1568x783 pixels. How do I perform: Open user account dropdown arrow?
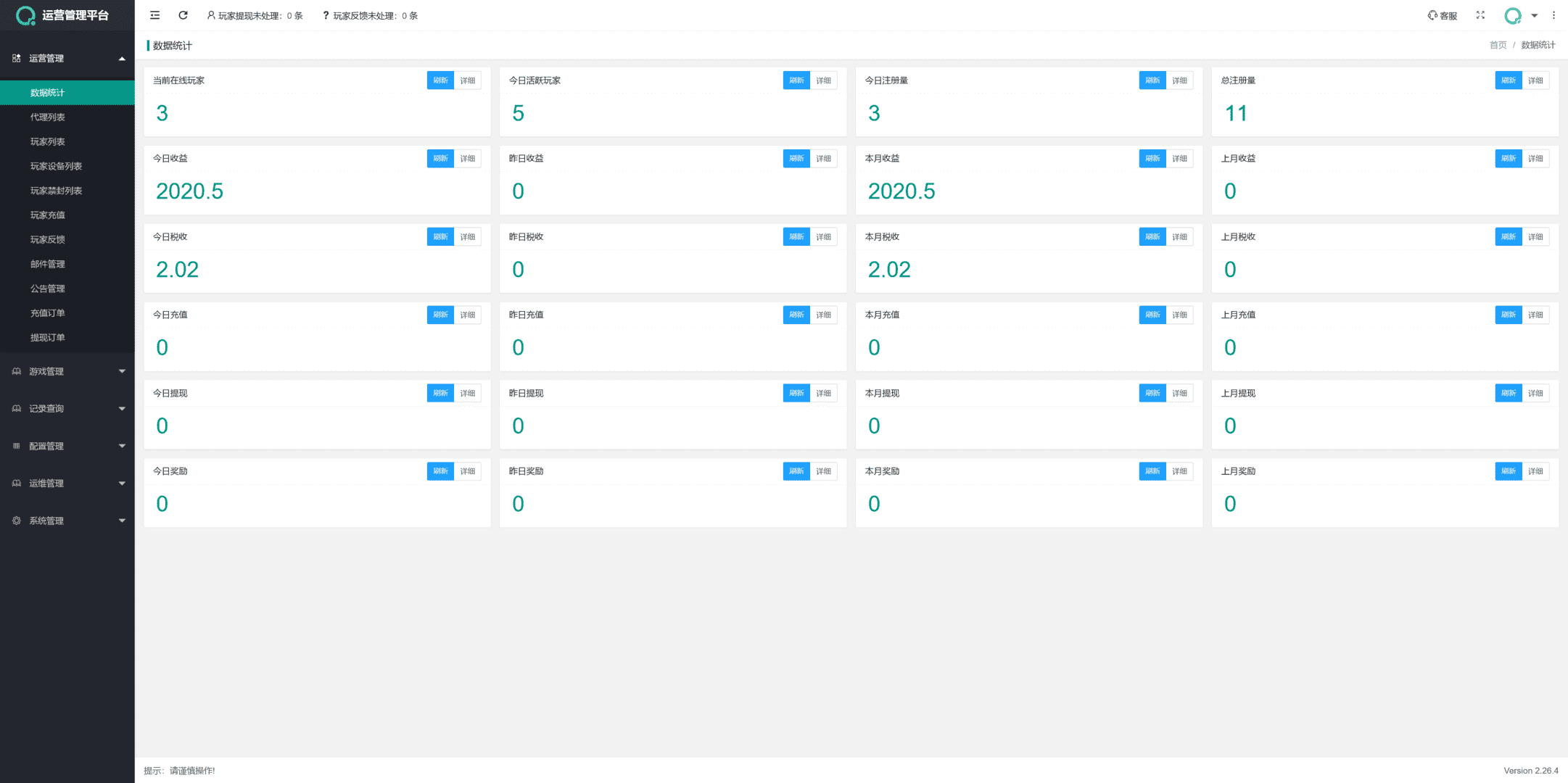pos(1534,15)
